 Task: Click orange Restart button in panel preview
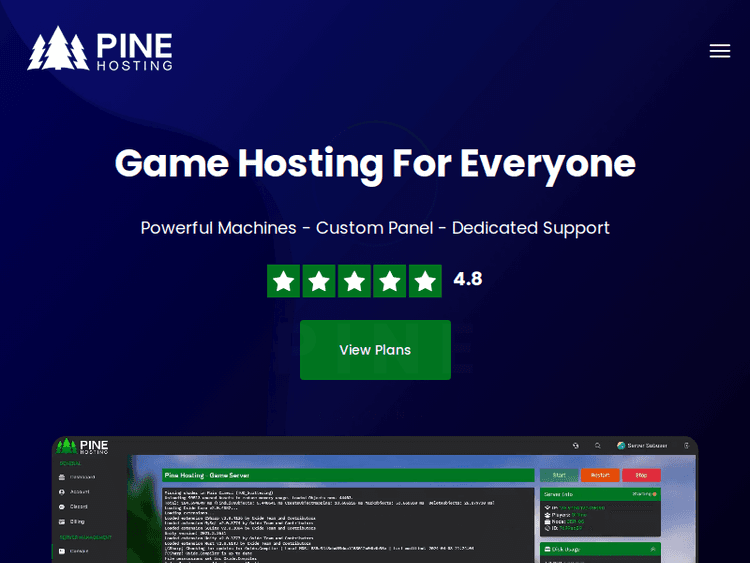click(x=600, y=475)
